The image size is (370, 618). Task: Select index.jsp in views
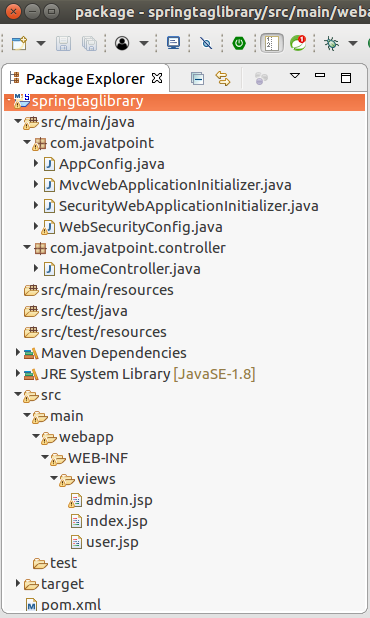pyautogui.click(x=117, y=521)
